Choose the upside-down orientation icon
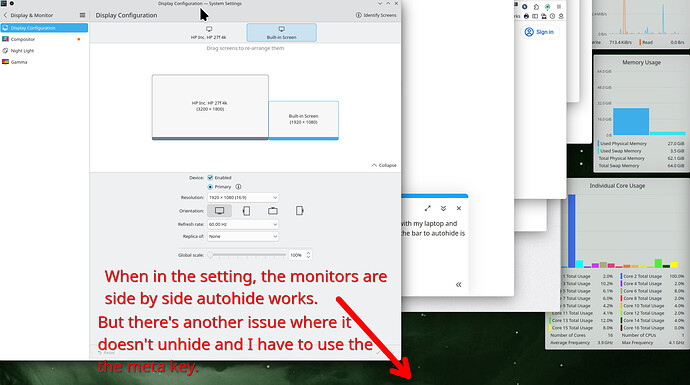The width and height of the screenshot is (690, 385). tap(273, 211)
